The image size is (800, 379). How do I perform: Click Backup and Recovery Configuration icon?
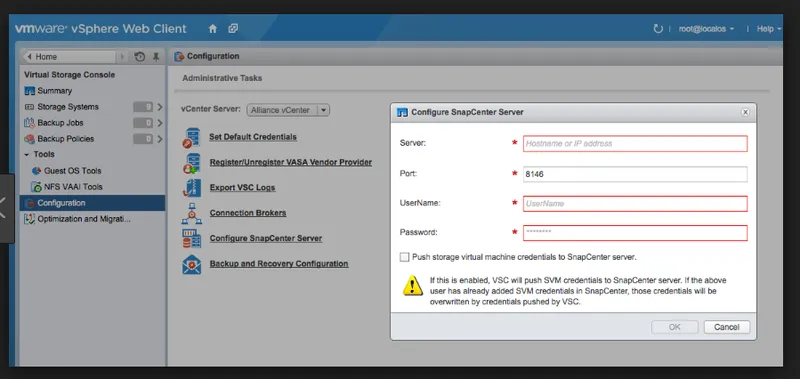(x=192, y=264)
